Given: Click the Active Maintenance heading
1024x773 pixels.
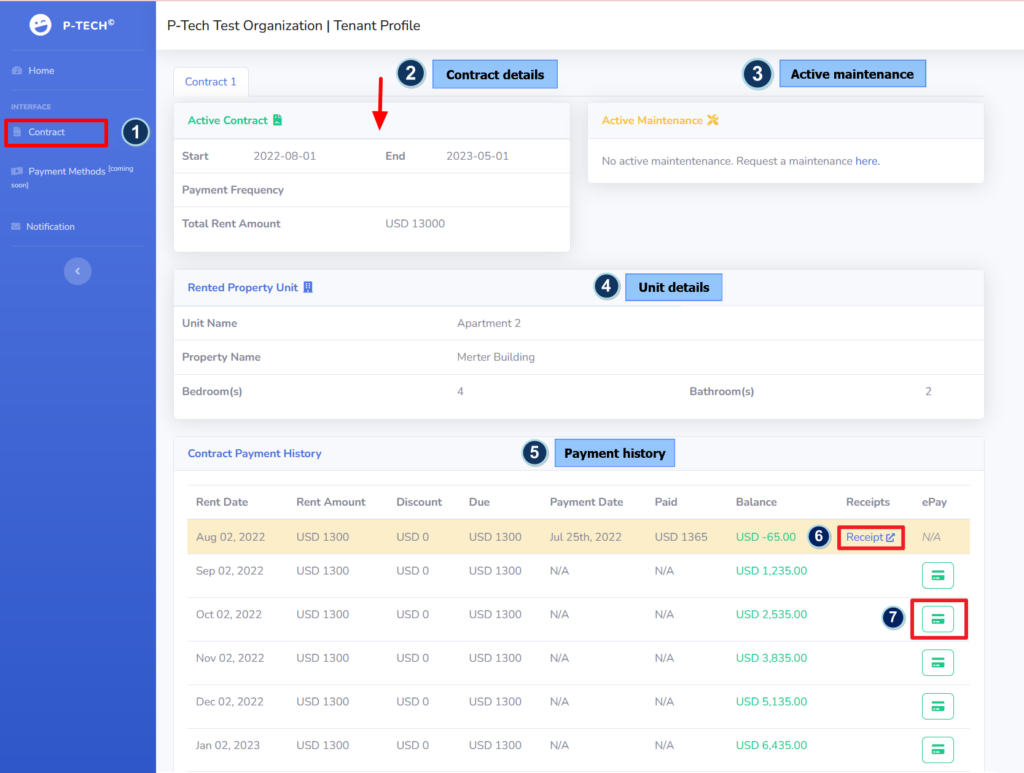Looking at the screenshot, I should pos(652,120).
